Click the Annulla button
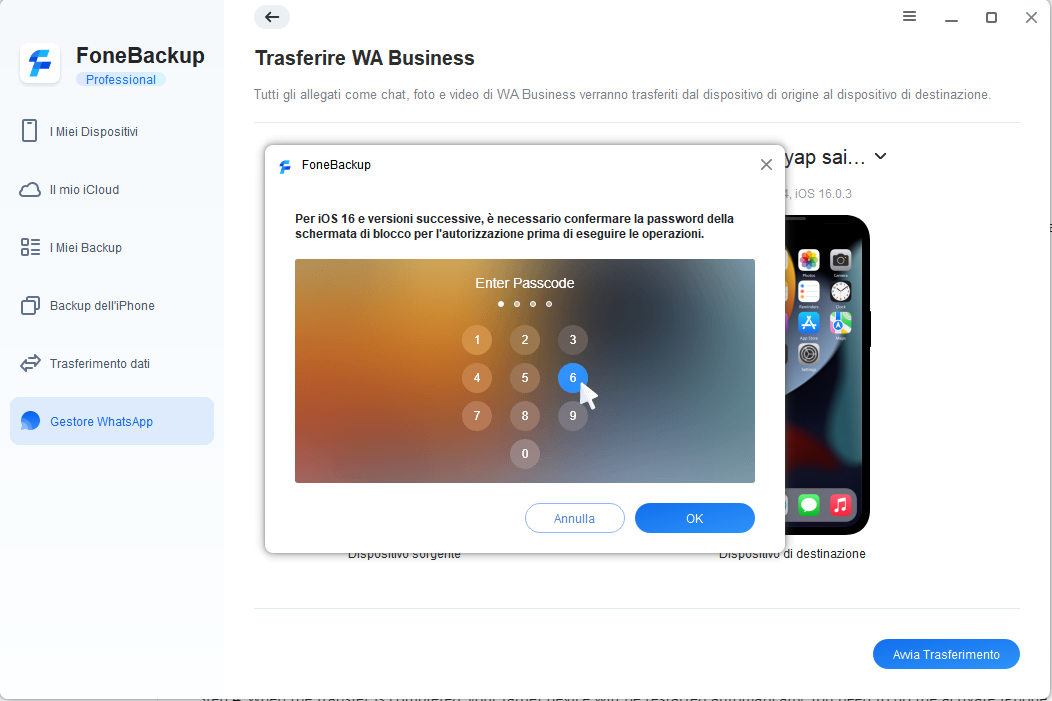Image resolution: width=1052 pixels, height=701 pixels. (x=574, y=518)
